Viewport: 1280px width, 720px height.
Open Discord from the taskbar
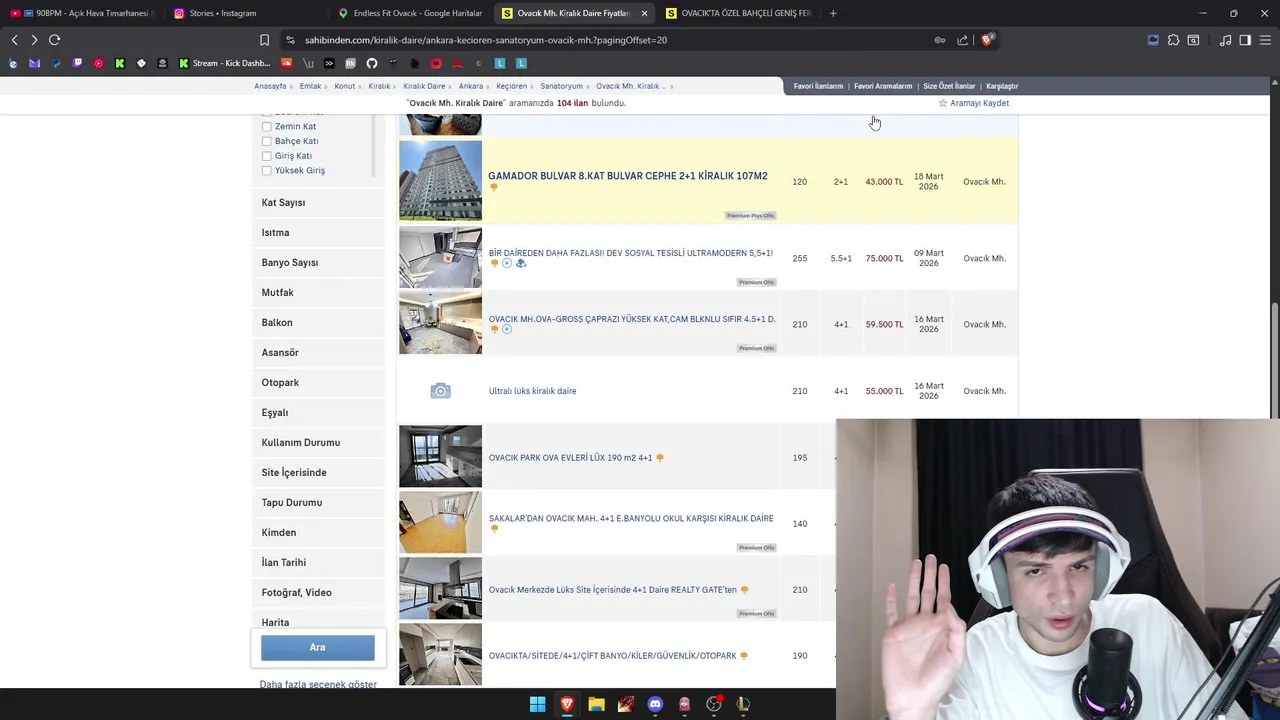(x=655, y=704)
